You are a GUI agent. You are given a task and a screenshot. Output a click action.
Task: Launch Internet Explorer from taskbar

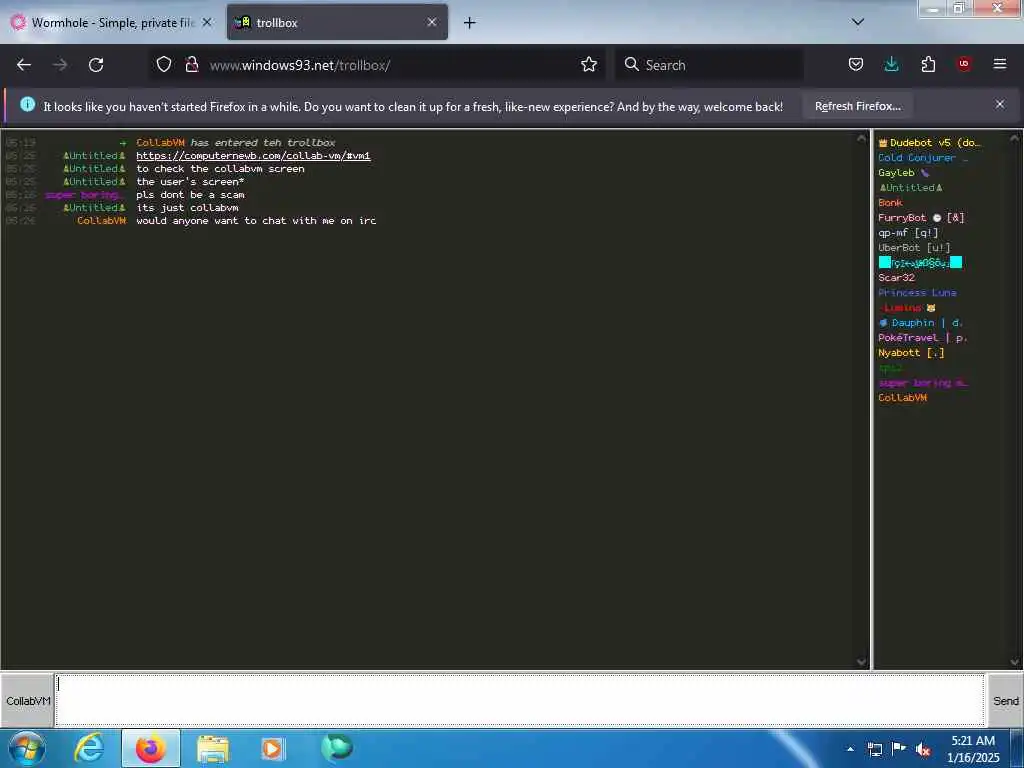coord(89,748)
